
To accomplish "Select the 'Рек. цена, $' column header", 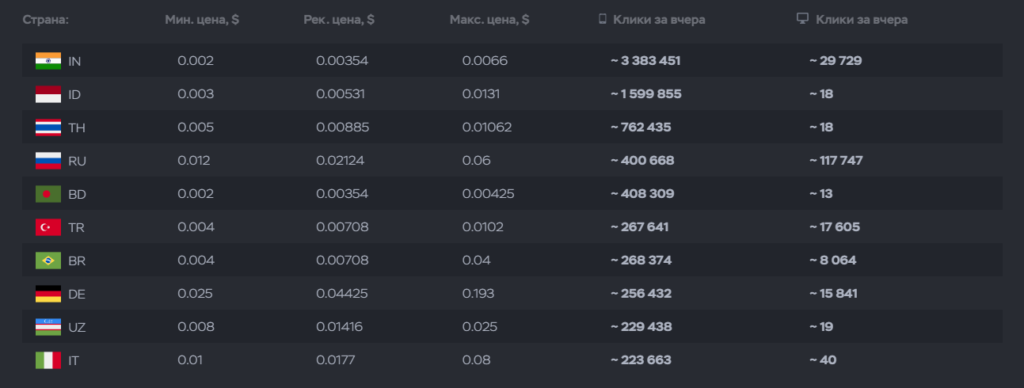I will click(339, 20).
